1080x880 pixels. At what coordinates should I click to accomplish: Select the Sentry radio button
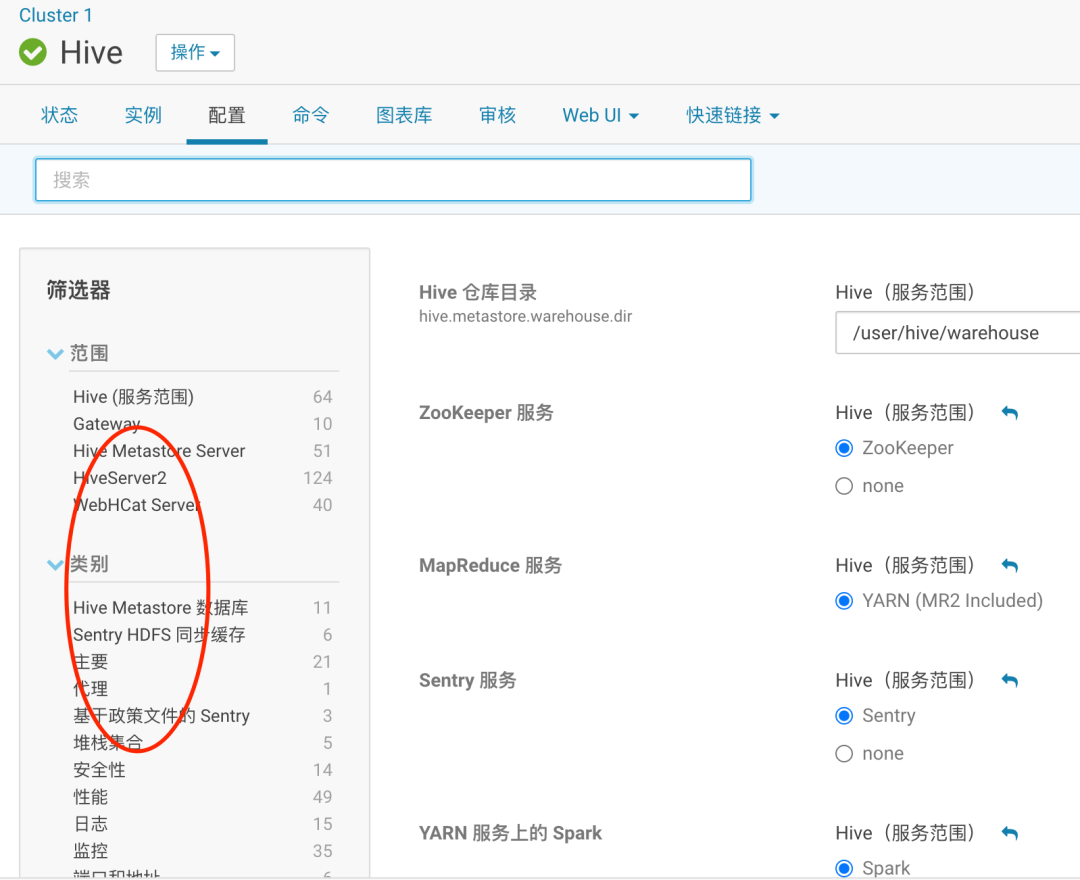click(x=844, y=715)
